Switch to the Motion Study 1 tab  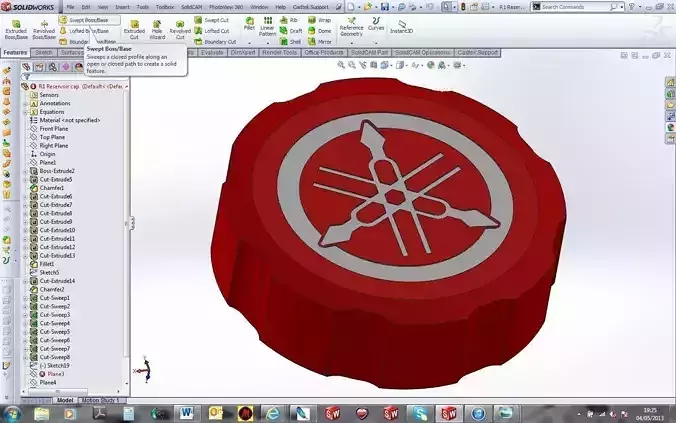coord(101,400)
